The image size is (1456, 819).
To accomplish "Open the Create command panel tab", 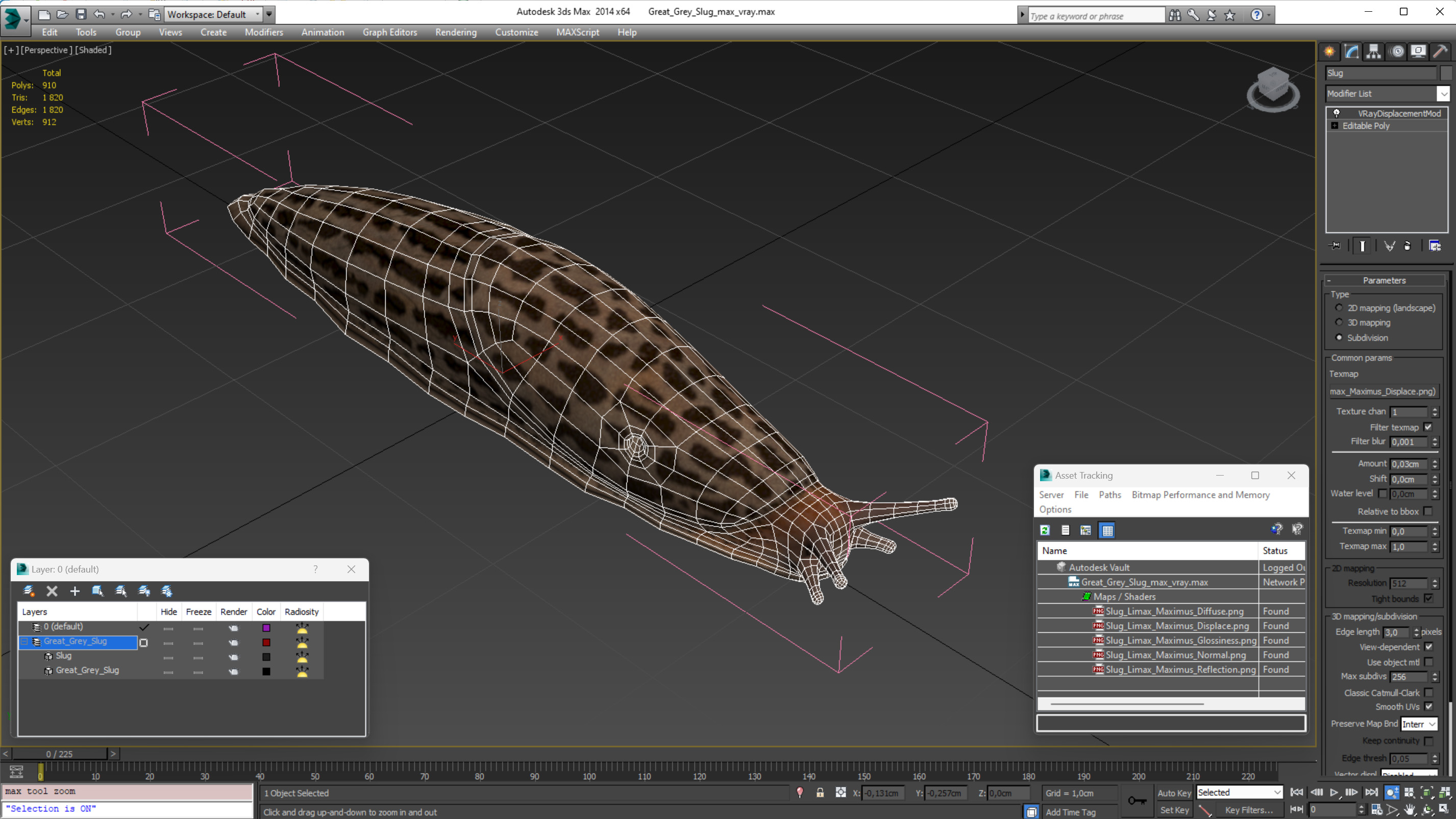I will tap(1329, 52).
